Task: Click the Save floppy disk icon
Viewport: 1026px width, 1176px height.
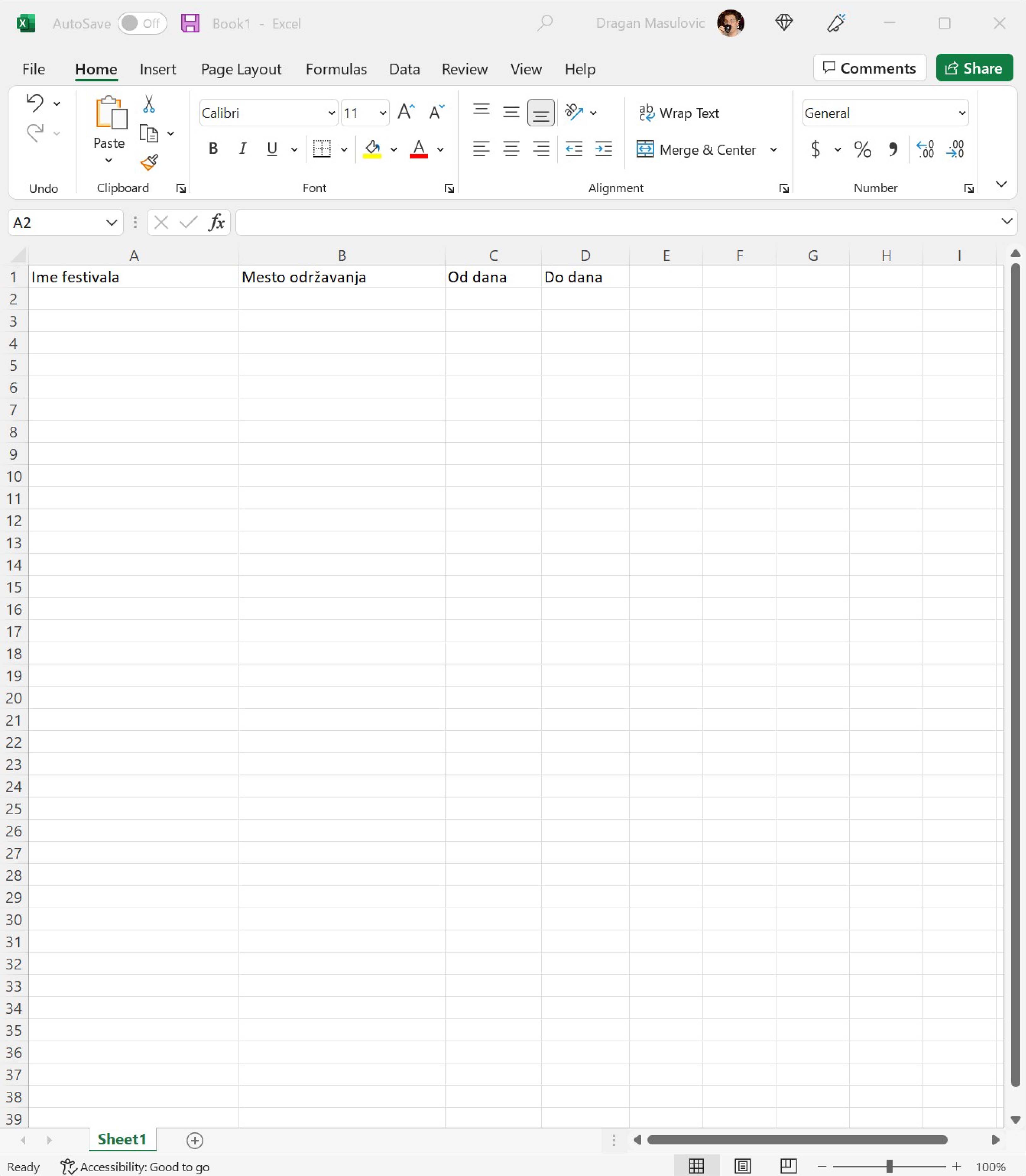Action: [x=190, y=23]
